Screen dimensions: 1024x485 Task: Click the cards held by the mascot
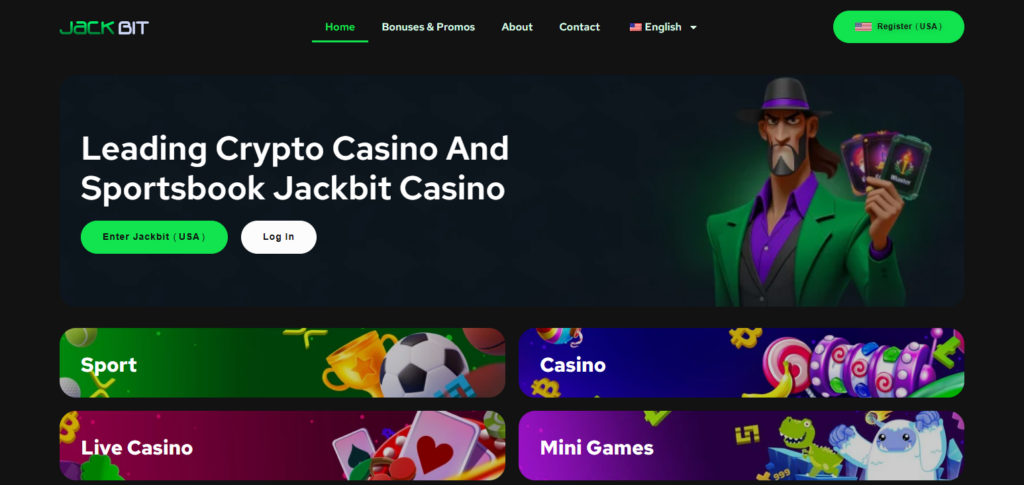pos(885,161)
